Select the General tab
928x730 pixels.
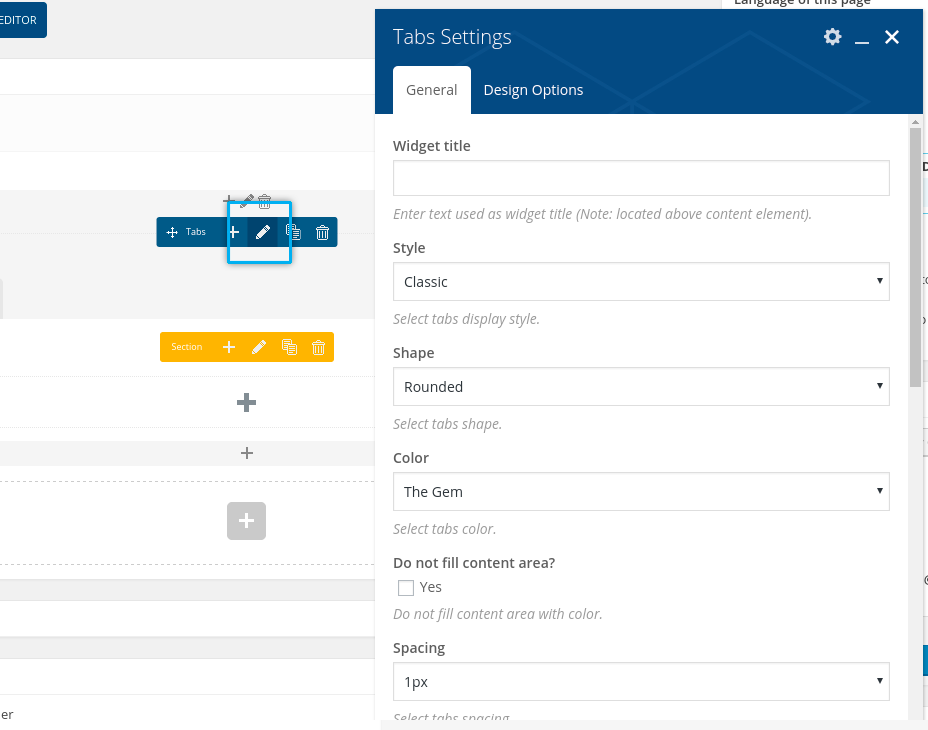(431, 90)
